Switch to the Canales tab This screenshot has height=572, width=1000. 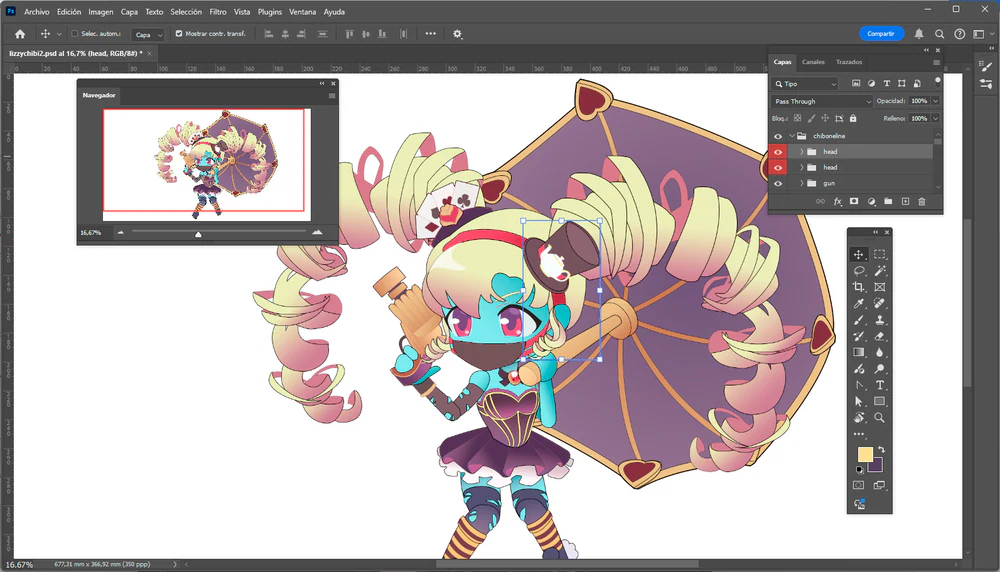pyautogui.click(x=813, y=62)
